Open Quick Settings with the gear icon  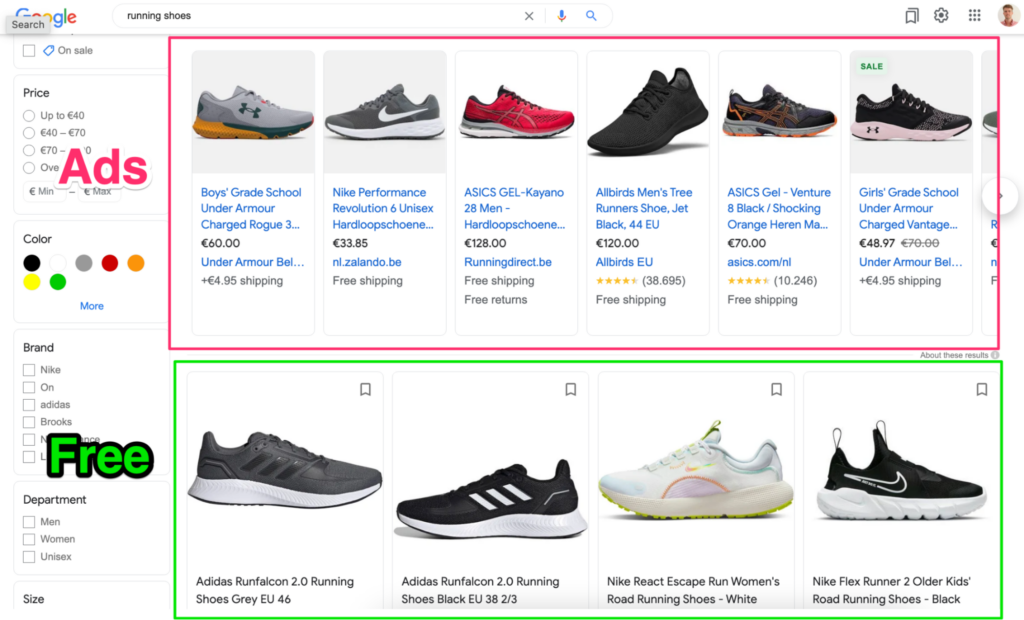click(941, 15)
